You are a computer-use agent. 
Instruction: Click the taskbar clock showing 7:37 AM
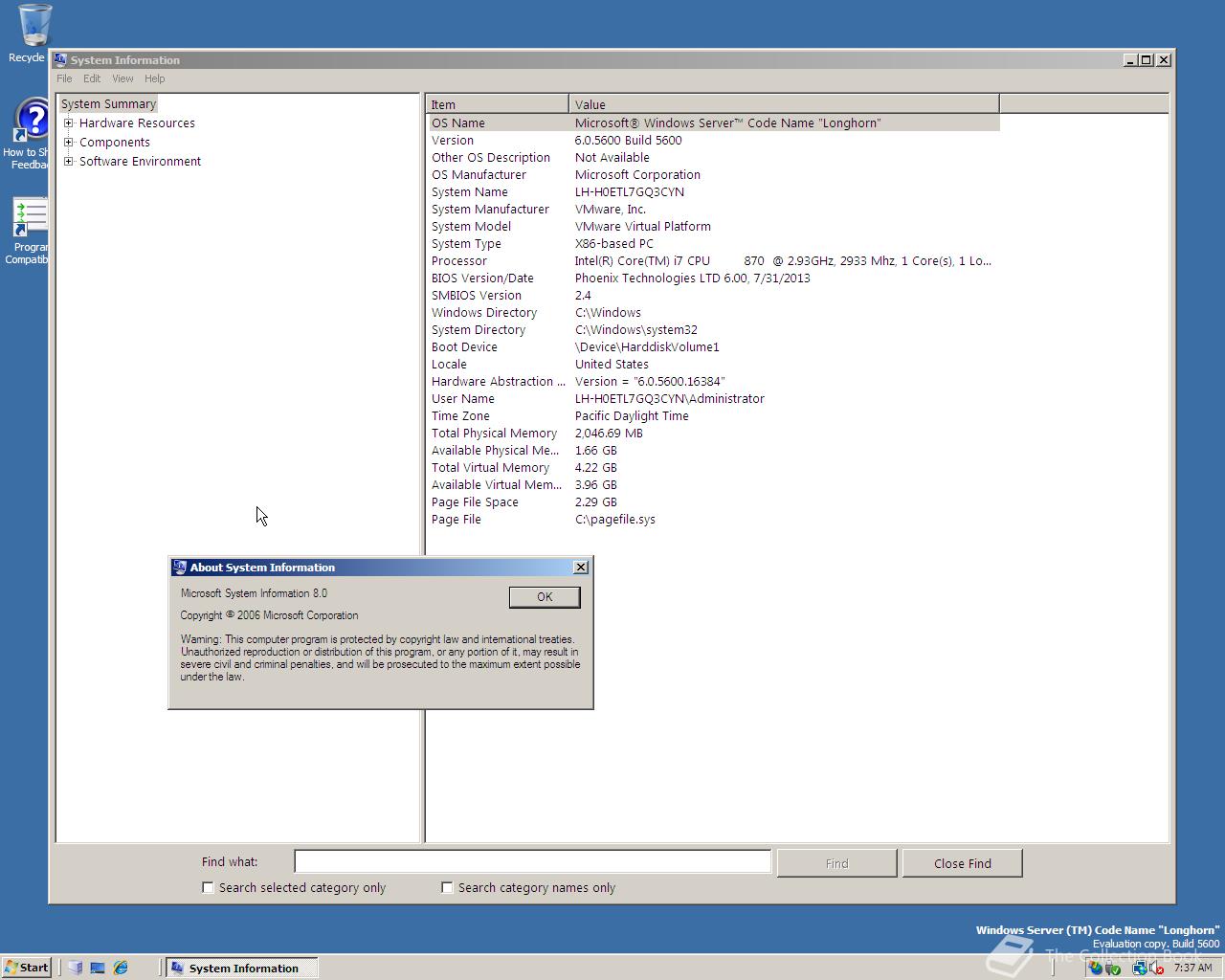[x=1192, y=968]
